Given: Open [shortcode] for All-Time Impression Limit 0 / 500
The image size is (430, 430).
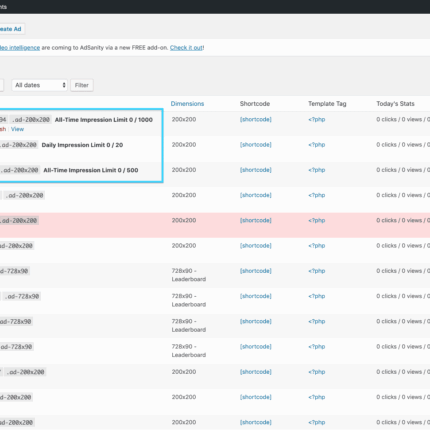Looking at the screenshot, I should (x=256, y=170).
